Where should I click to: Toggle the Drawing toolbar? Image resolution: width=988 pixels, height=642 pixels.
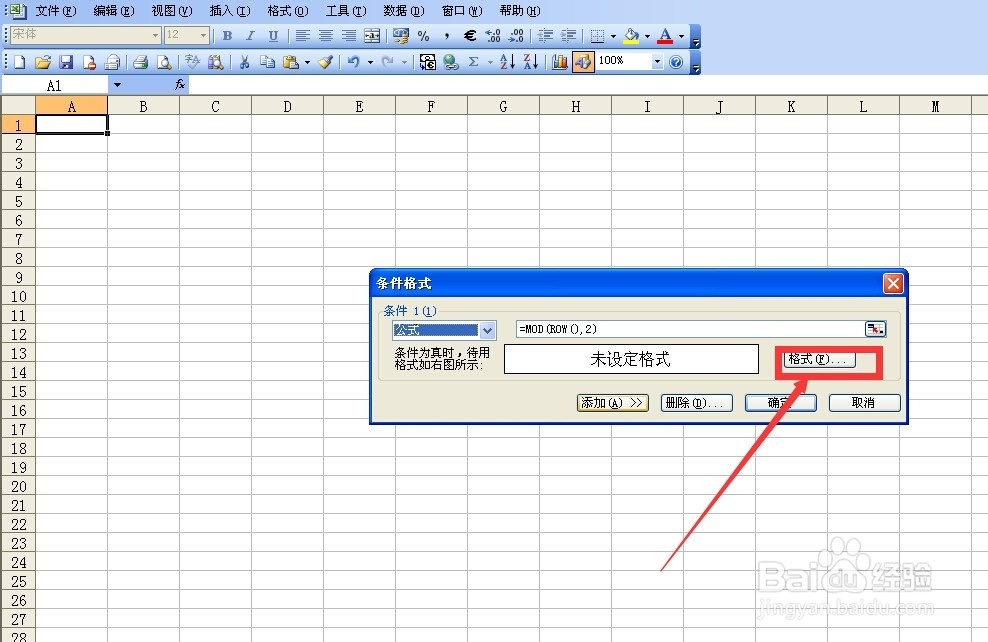tap(583, 62)
